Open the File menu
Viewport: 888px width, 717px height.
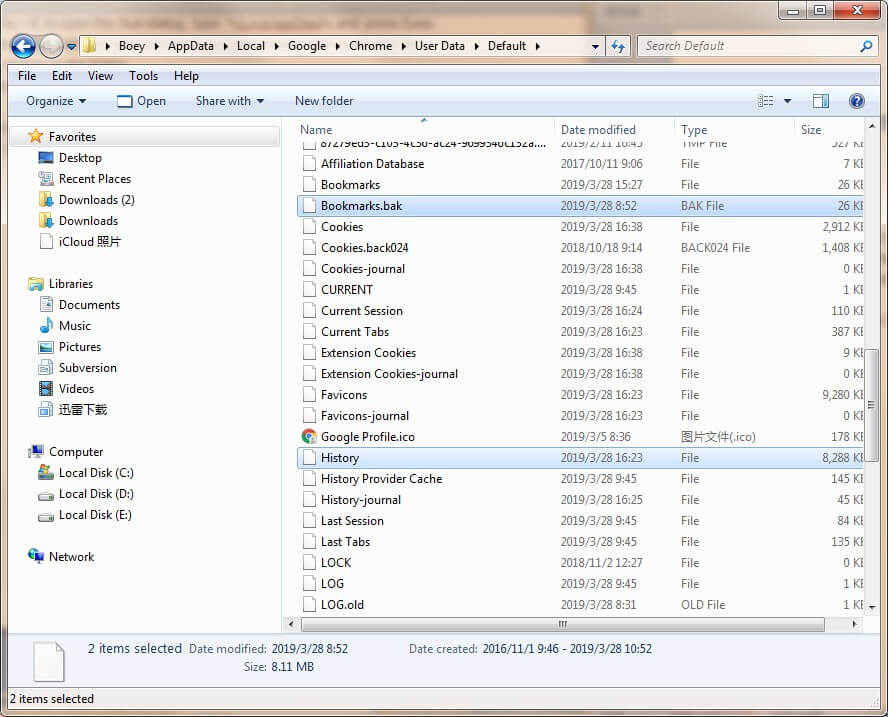coord(27,76)
